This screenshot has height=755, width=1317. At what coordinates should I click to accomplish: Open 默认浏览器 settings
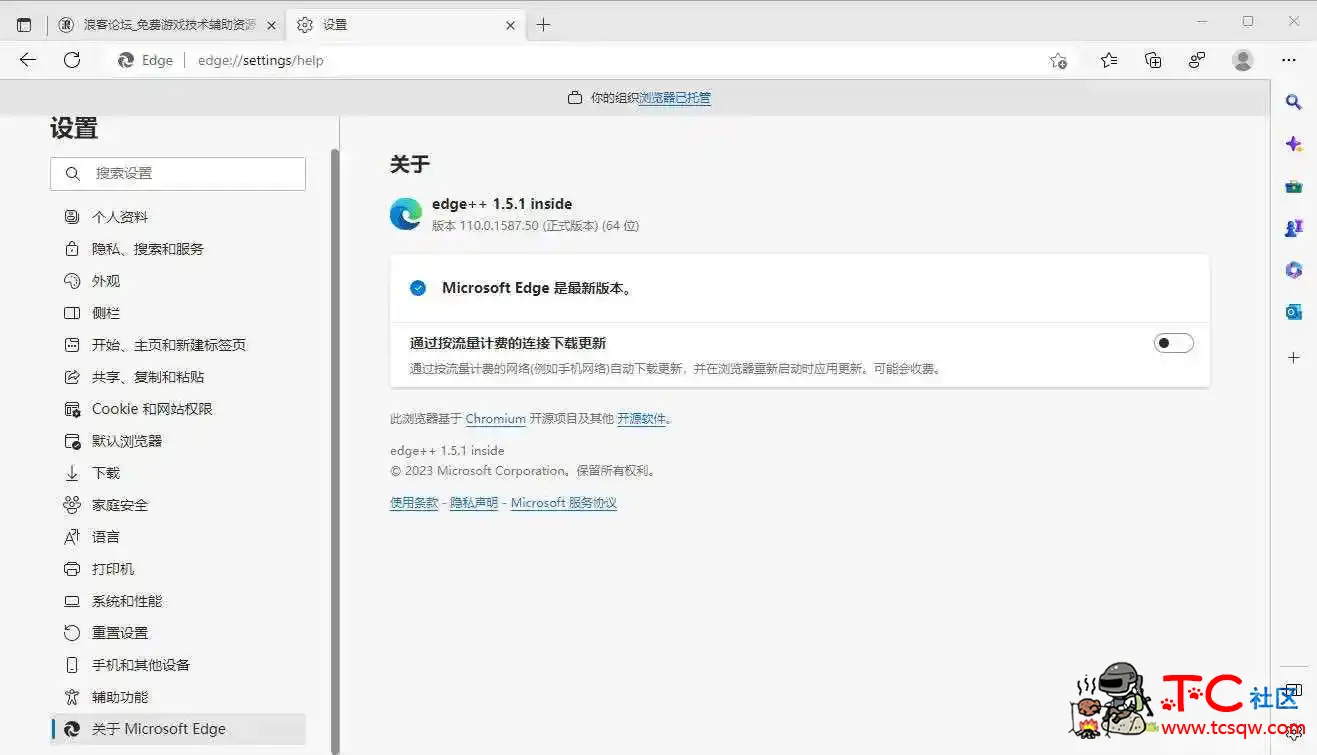click(178, 441)
